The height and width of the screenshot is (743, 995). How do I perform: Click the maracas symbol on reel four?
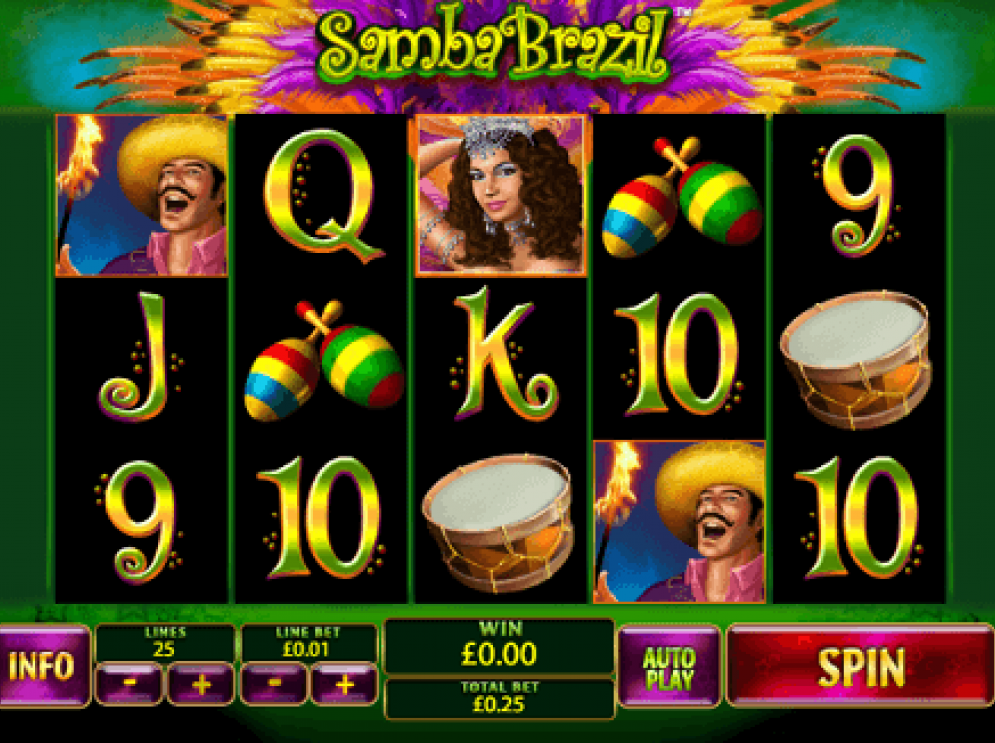click(681, 197)
